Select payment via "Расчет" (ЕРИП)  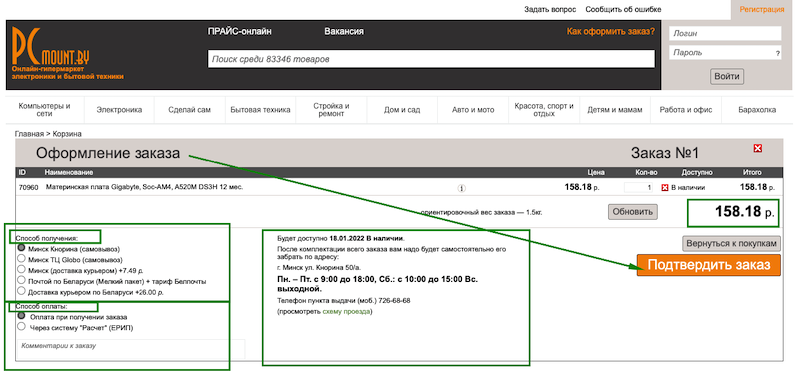tap(21, 327)
